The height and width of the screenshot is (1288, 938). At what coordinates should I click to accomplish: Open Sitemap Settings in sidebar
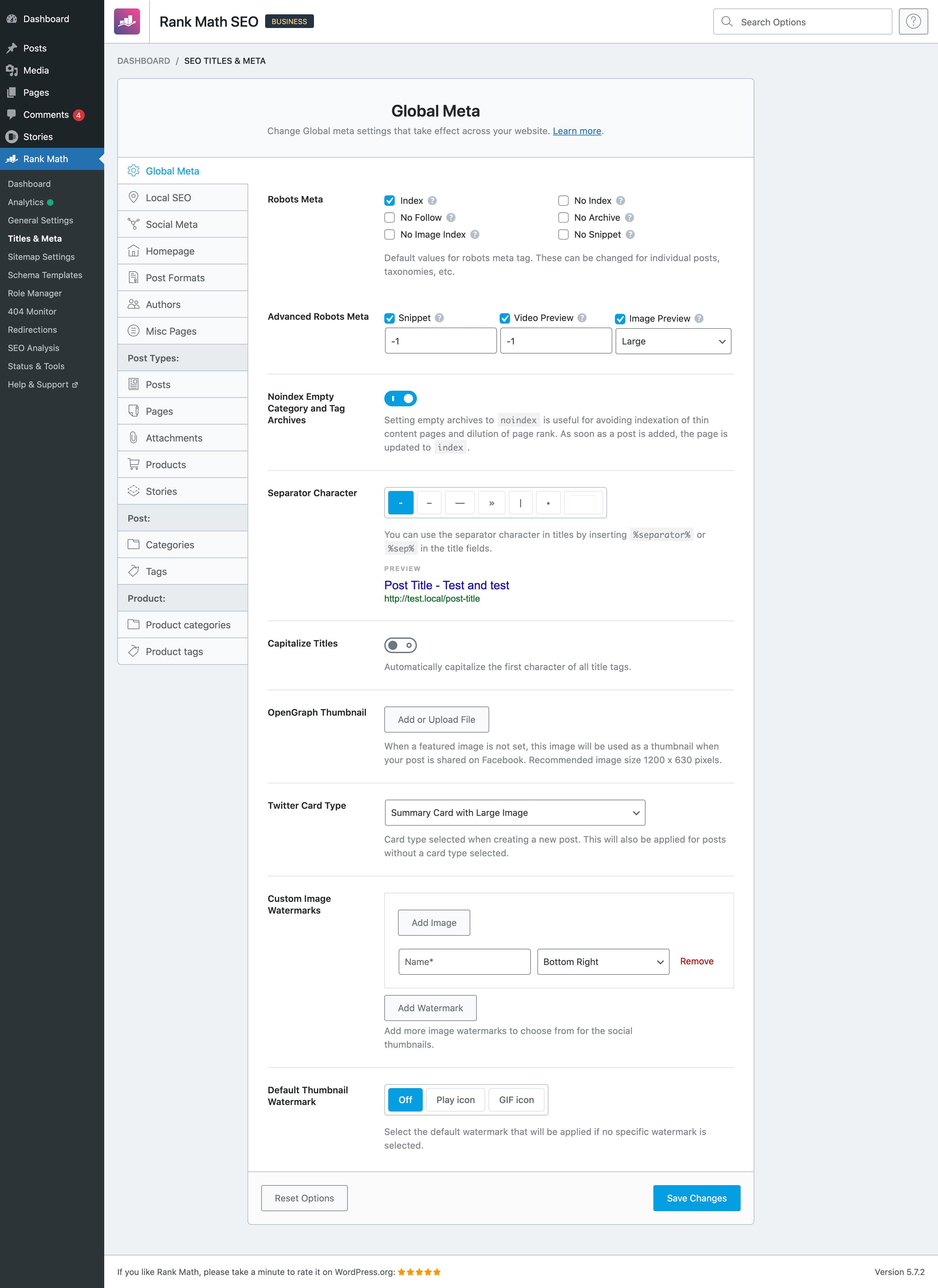(41, 257)
